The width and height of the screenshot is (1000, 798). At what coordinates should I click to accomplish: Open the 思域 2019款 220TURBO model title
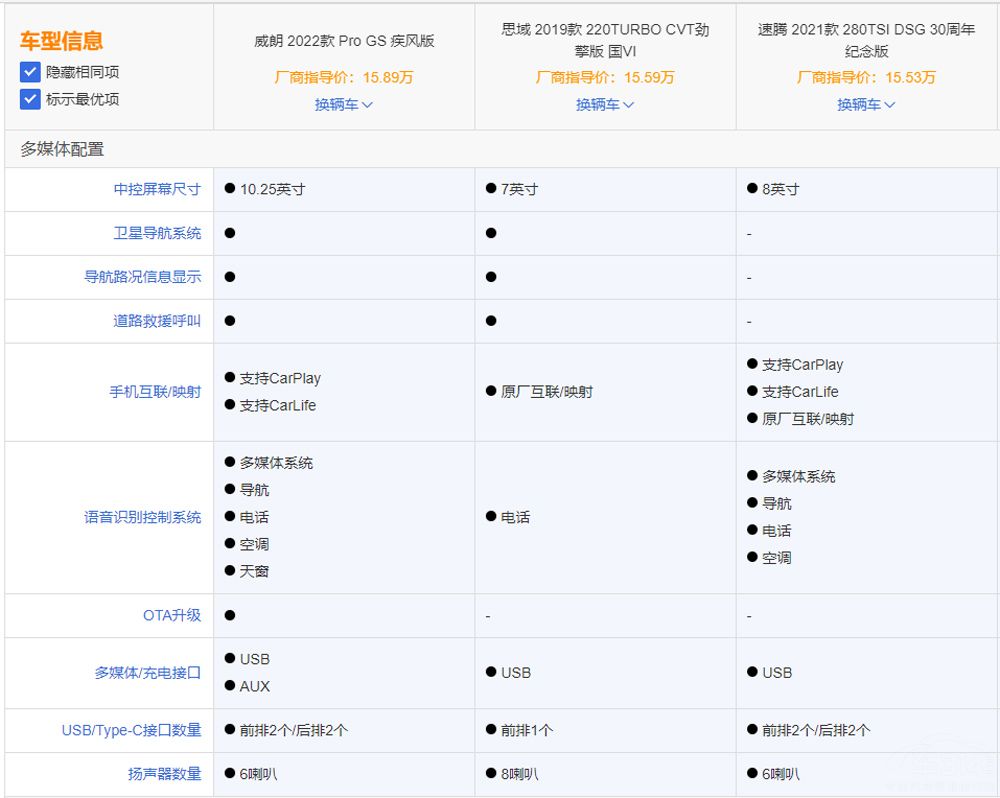coord(605,40)
